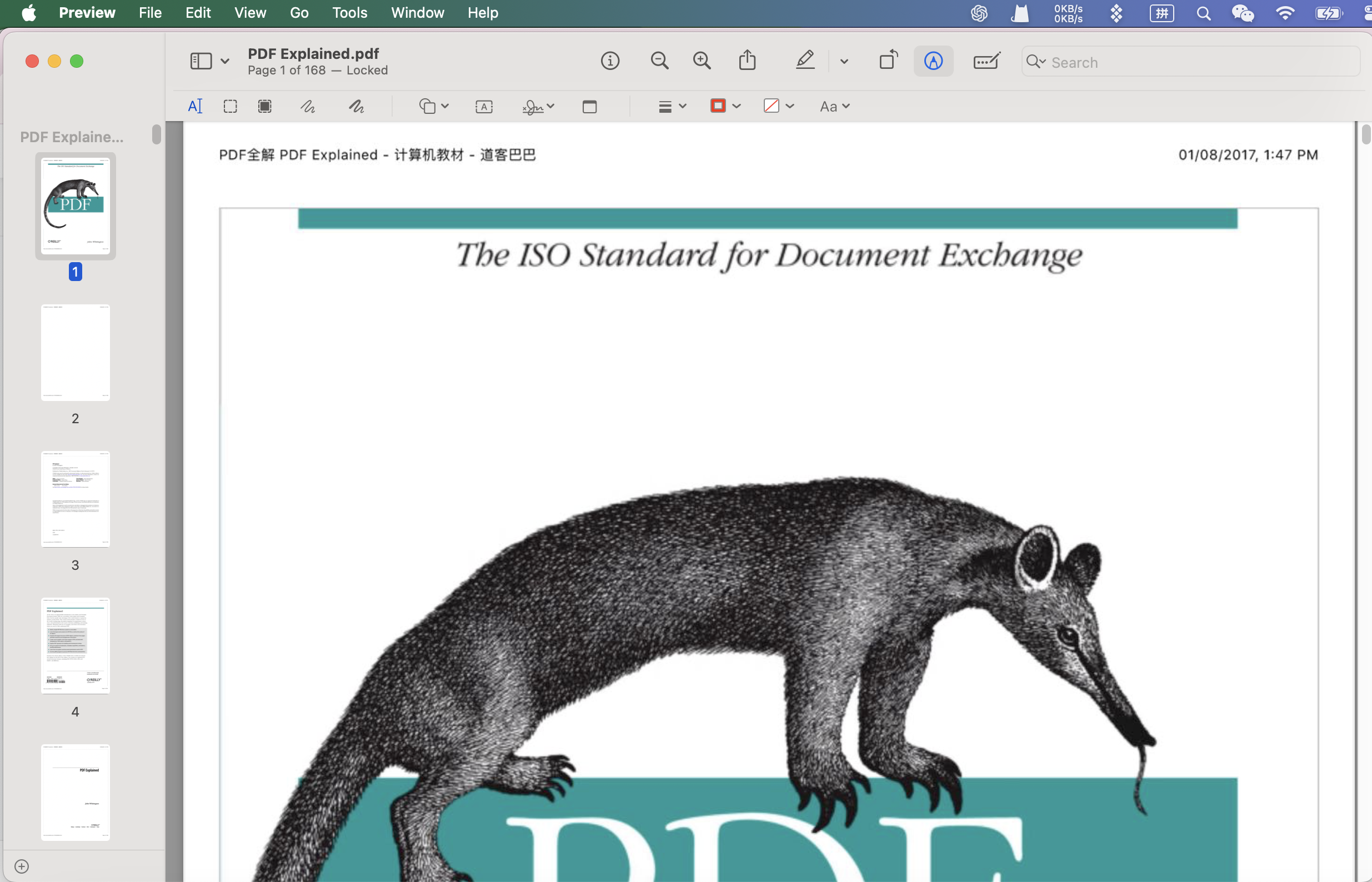Open the Apple menu

click(x=29, y=13)
